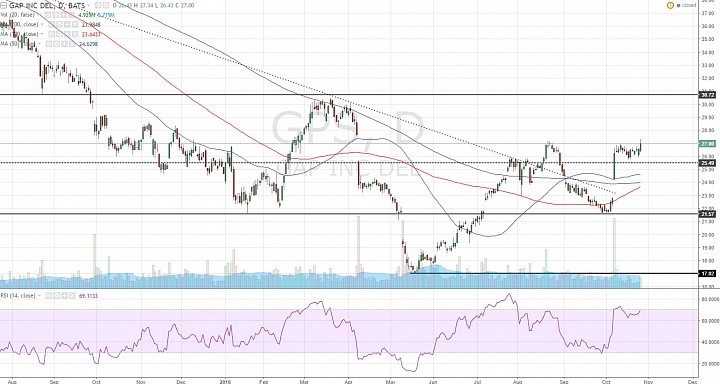
Task: Remove the Vol indicator with its X icon
Action: point(72,15)
